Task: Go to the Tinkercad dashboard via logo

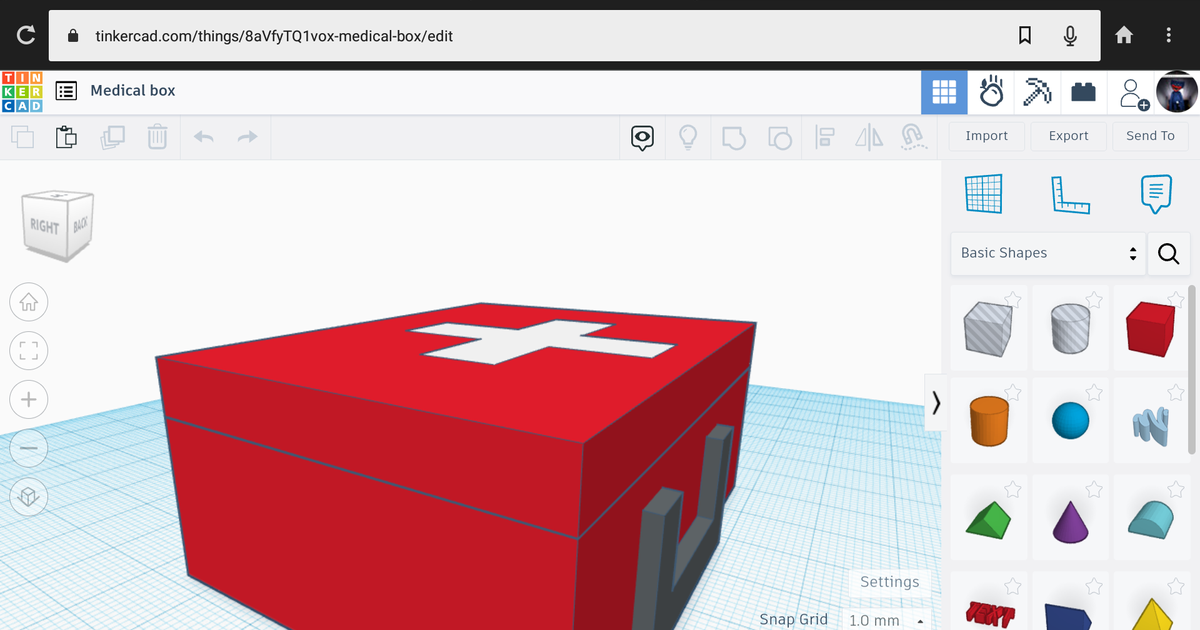Action: click(x=22, y=90)
